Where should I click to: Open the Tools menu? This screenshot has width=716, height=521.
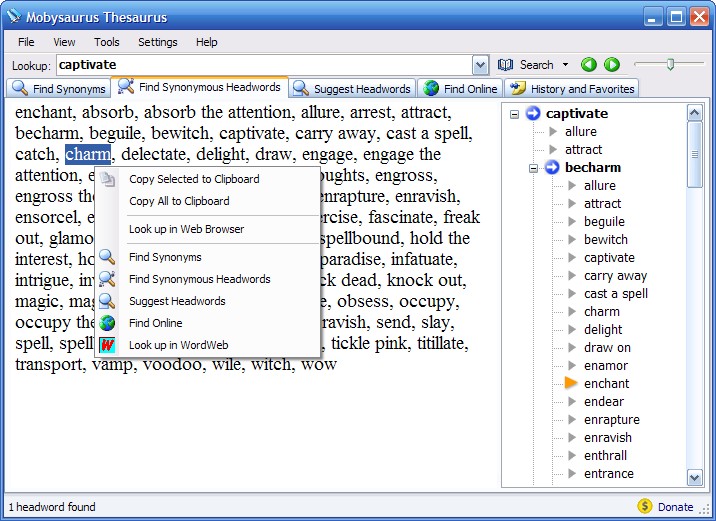[106, 42]
